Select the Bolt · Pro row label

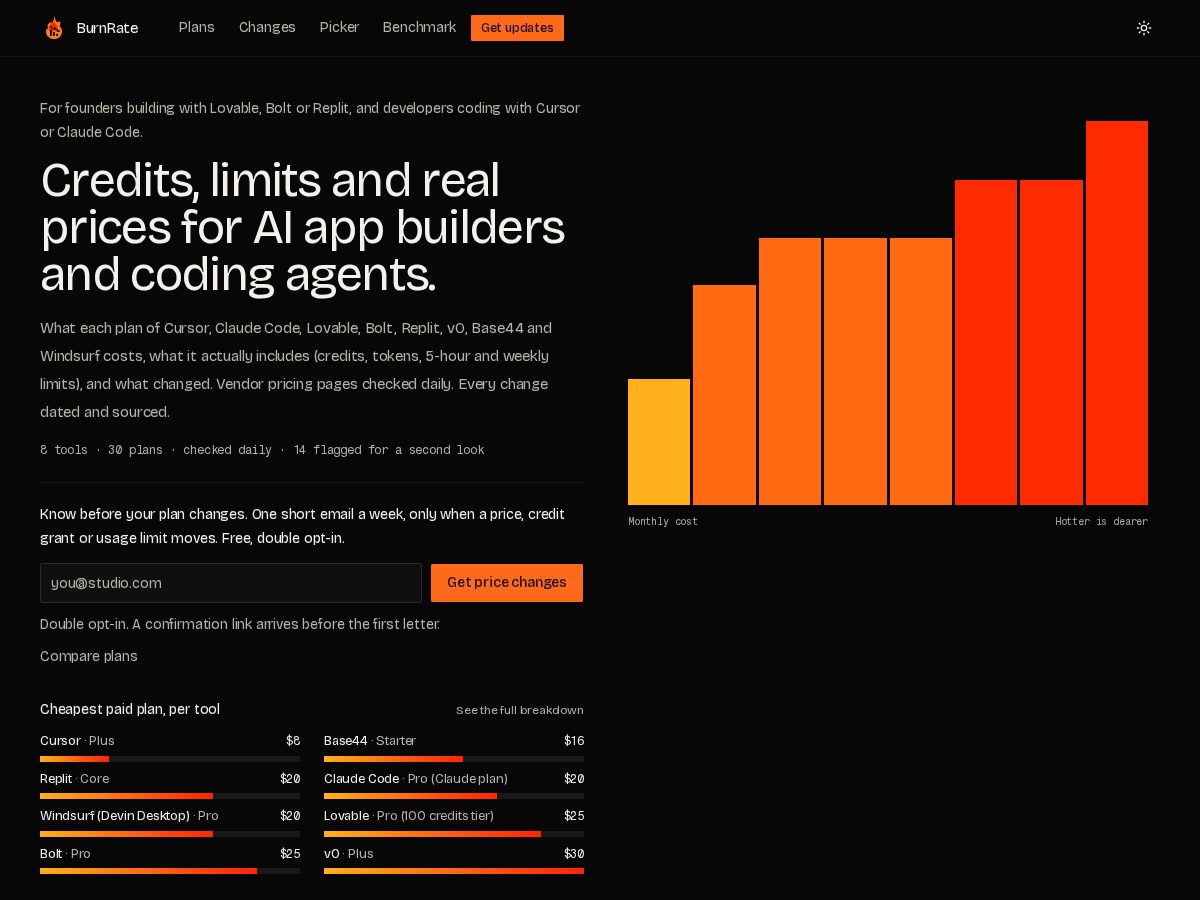(65, 854)
